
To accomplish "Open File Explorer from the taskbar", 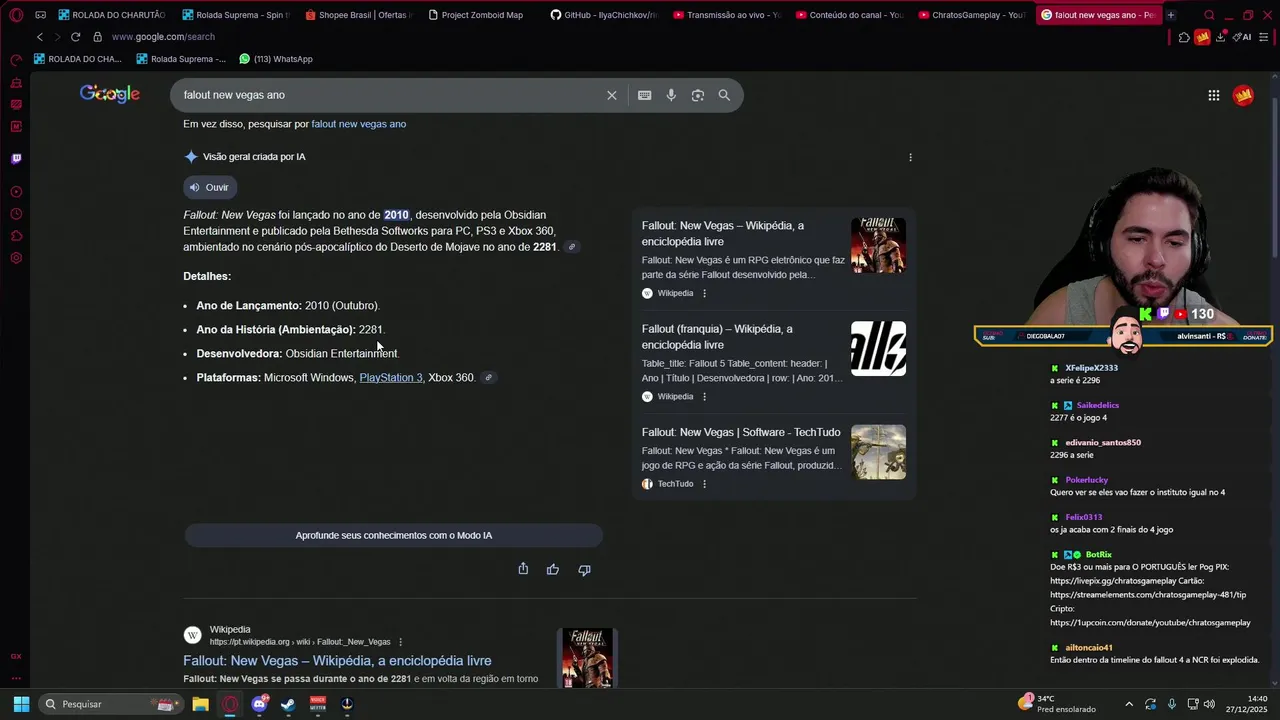I will pos(200,704).
